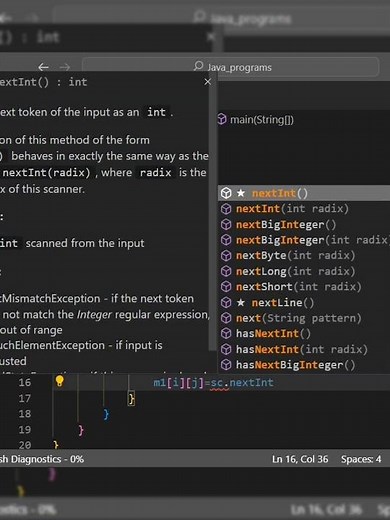Choose nextBigInteger(int radix) suggestion
Image resolution: width=390 pixels, height=520 pixels.
pos(304,240)
